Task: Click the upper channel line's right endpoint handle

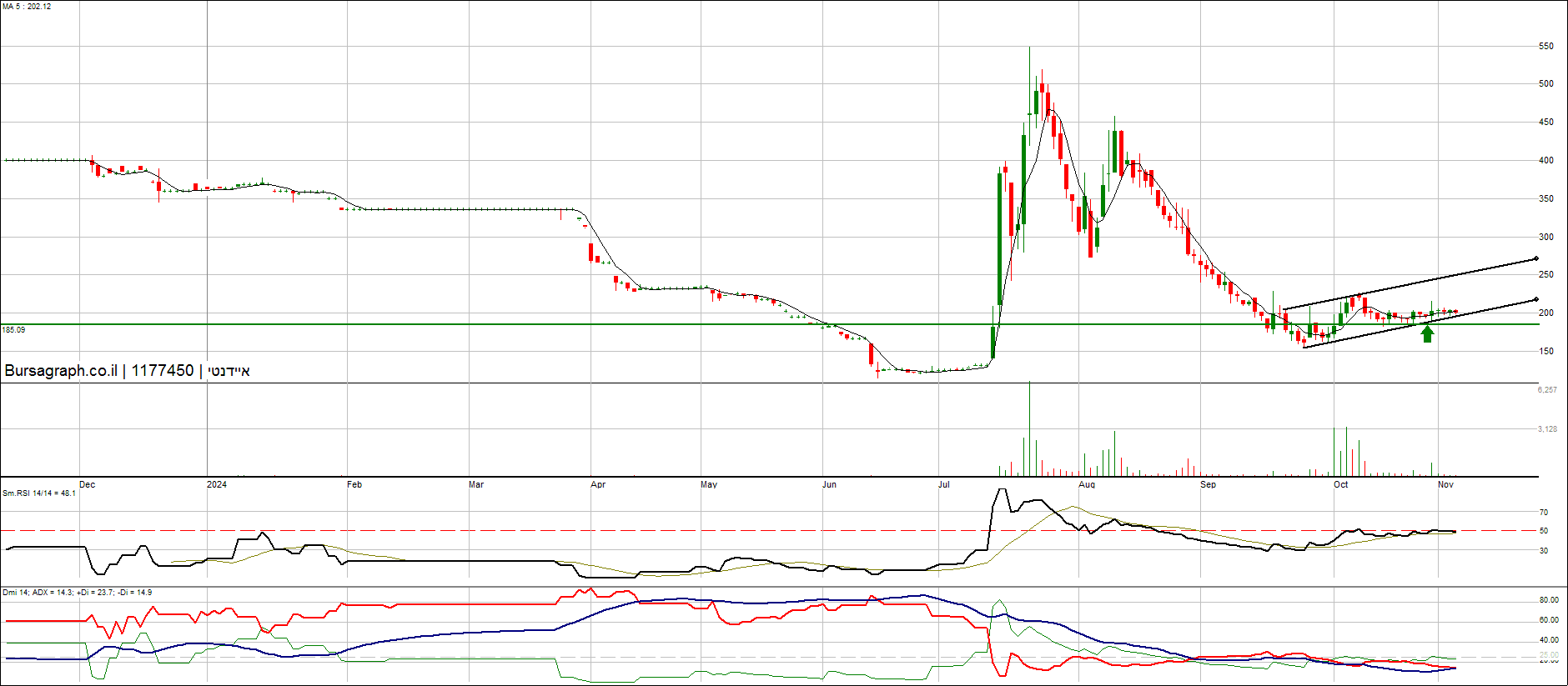Action: 1535,259
